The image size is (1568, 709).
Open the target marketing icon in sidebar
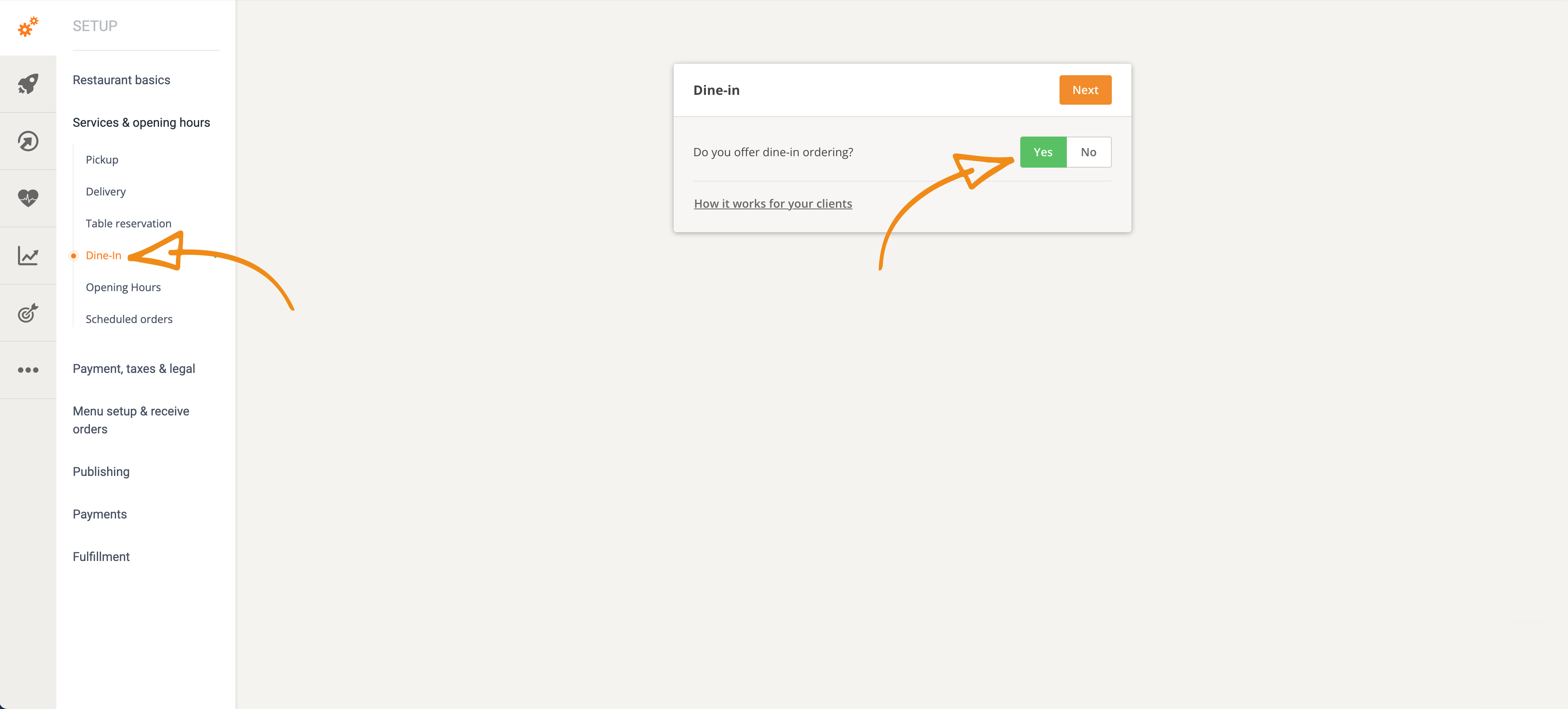28,312
